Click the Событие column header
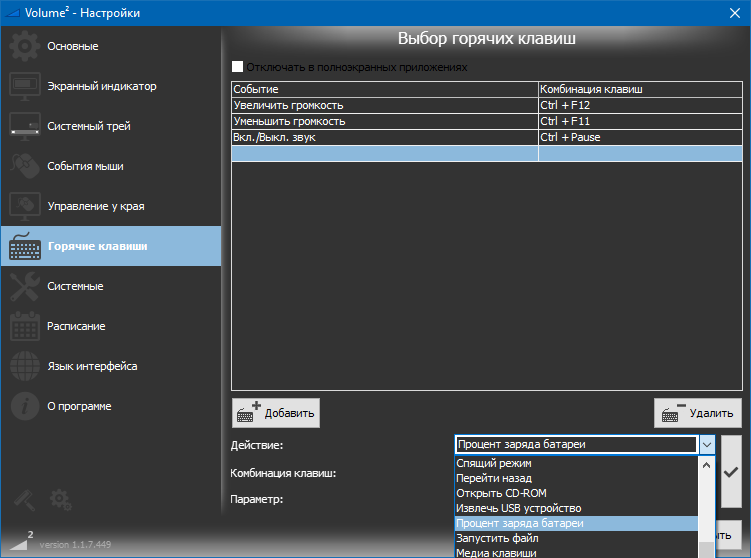This screenshot has height=558, width=751. (x=385, y=89)
